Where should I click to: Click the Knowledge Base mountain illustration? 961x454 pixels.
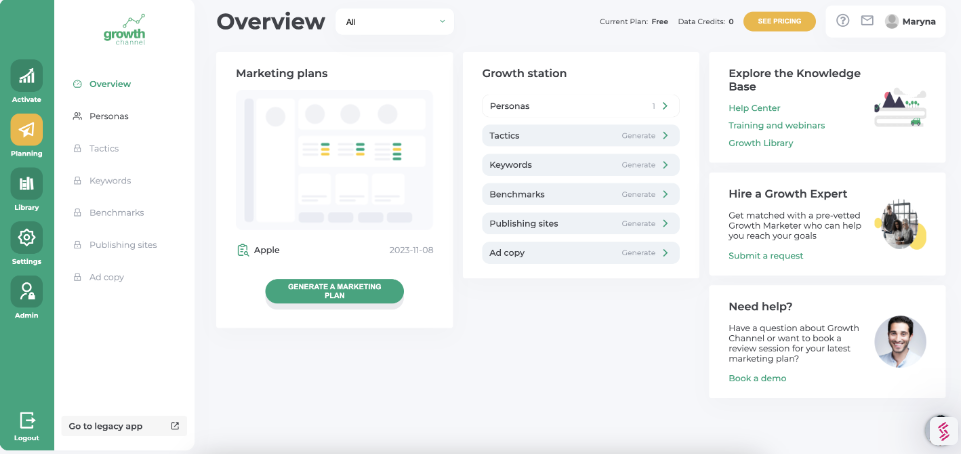900,108
